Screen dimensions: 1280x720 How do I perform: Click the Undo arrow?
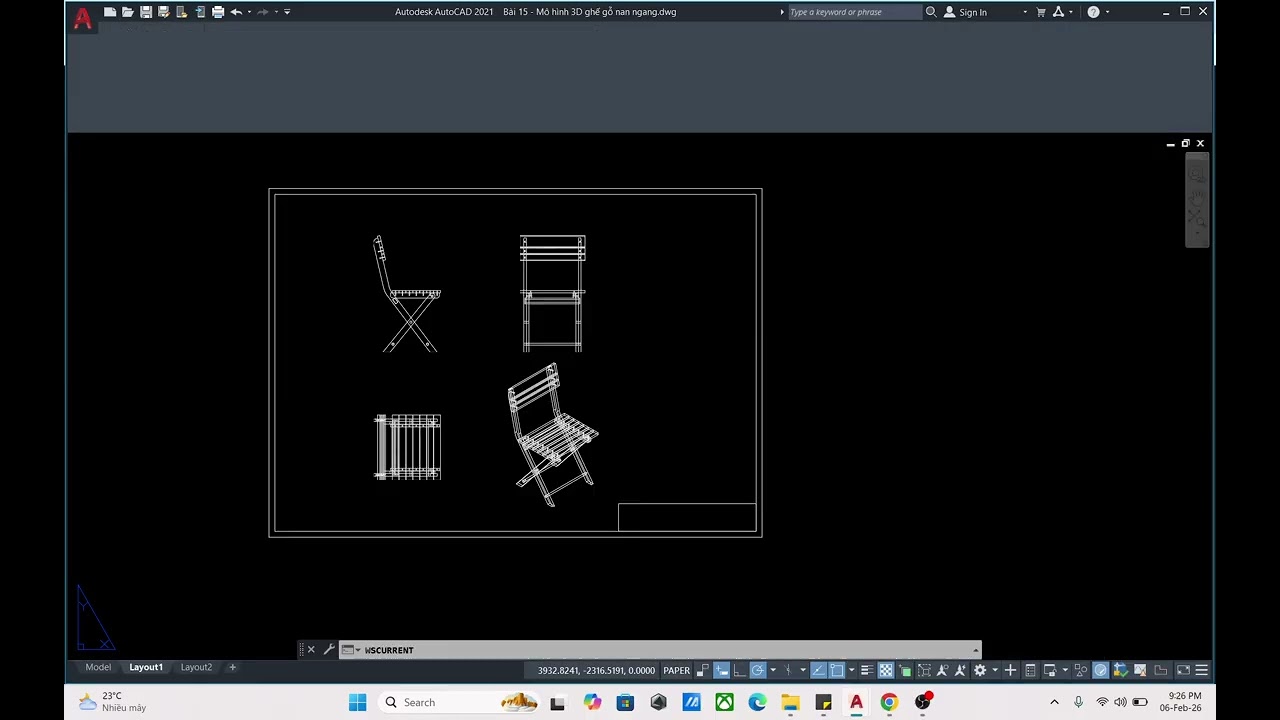coord(236,12)
